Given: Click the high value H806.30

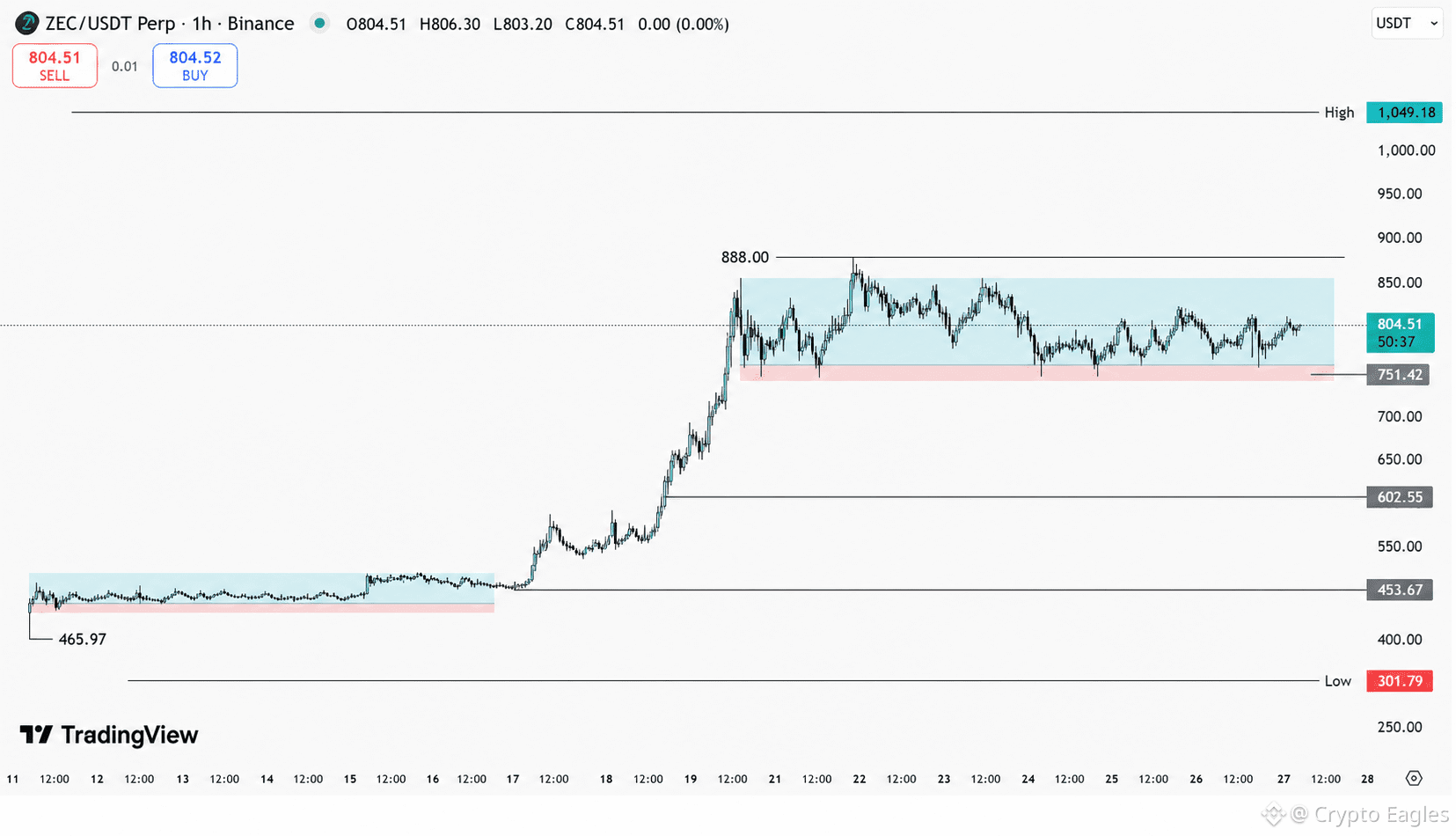Looking at the screenshot, I should tap(450, 24).
